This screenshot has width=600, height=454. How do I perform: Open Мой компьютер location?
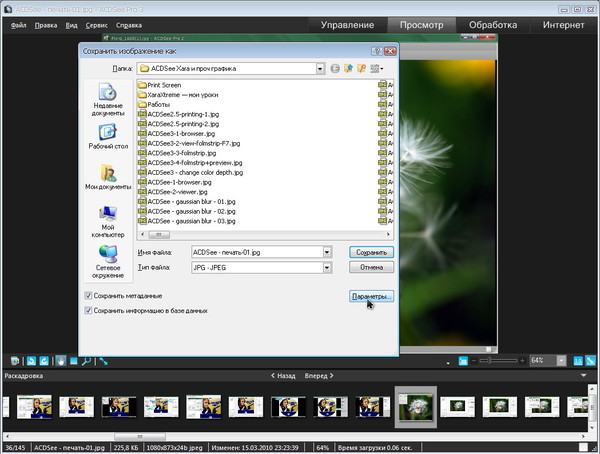click(108, 221)
